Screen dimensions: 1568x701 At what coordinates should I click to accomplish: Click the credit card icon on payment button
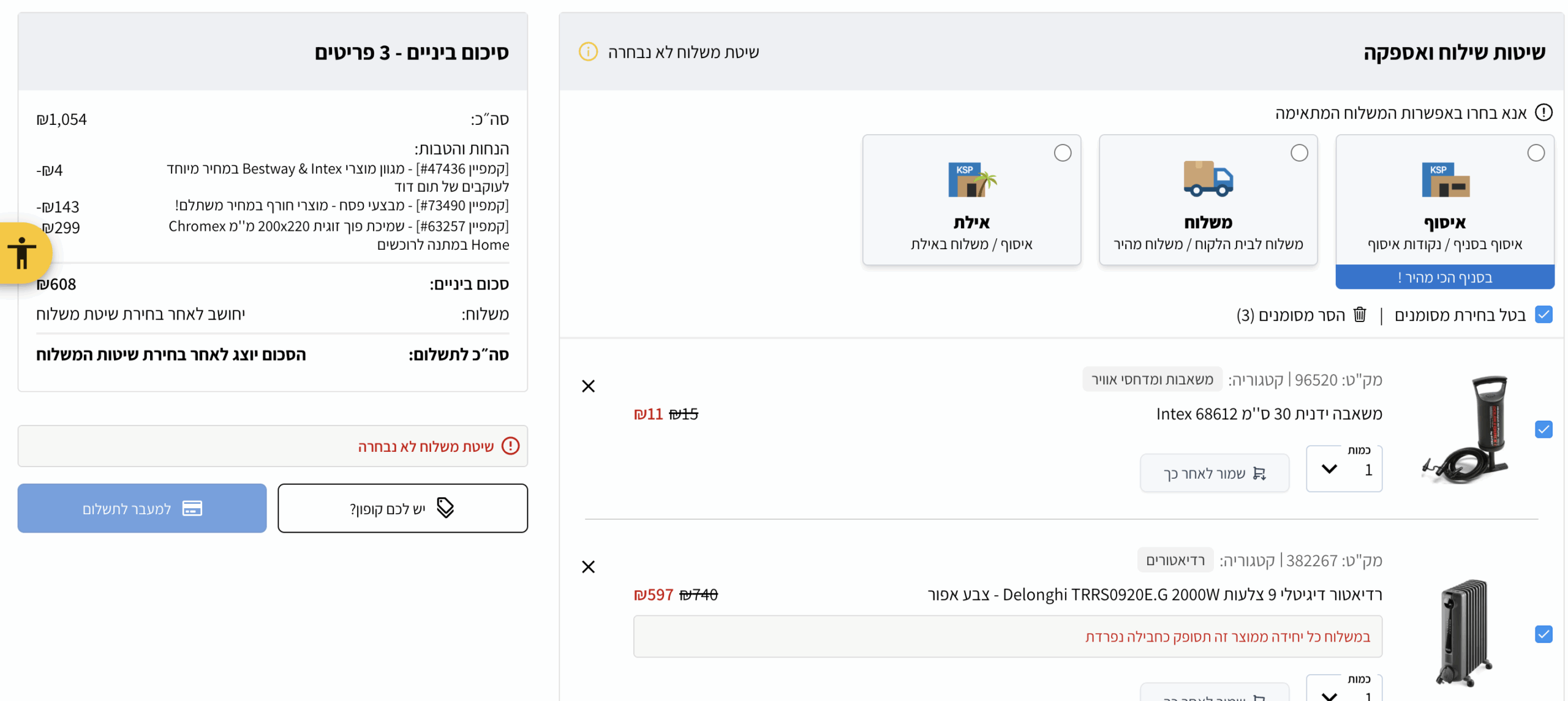(192, 508)
